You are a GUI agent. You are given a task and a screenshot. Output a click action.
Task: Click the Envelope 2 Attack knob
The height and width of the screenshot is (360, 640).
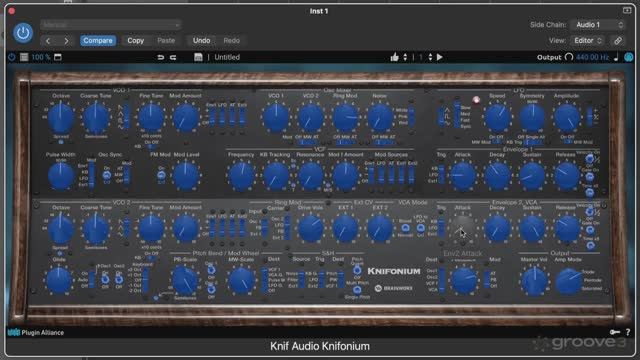click(462, 228)
